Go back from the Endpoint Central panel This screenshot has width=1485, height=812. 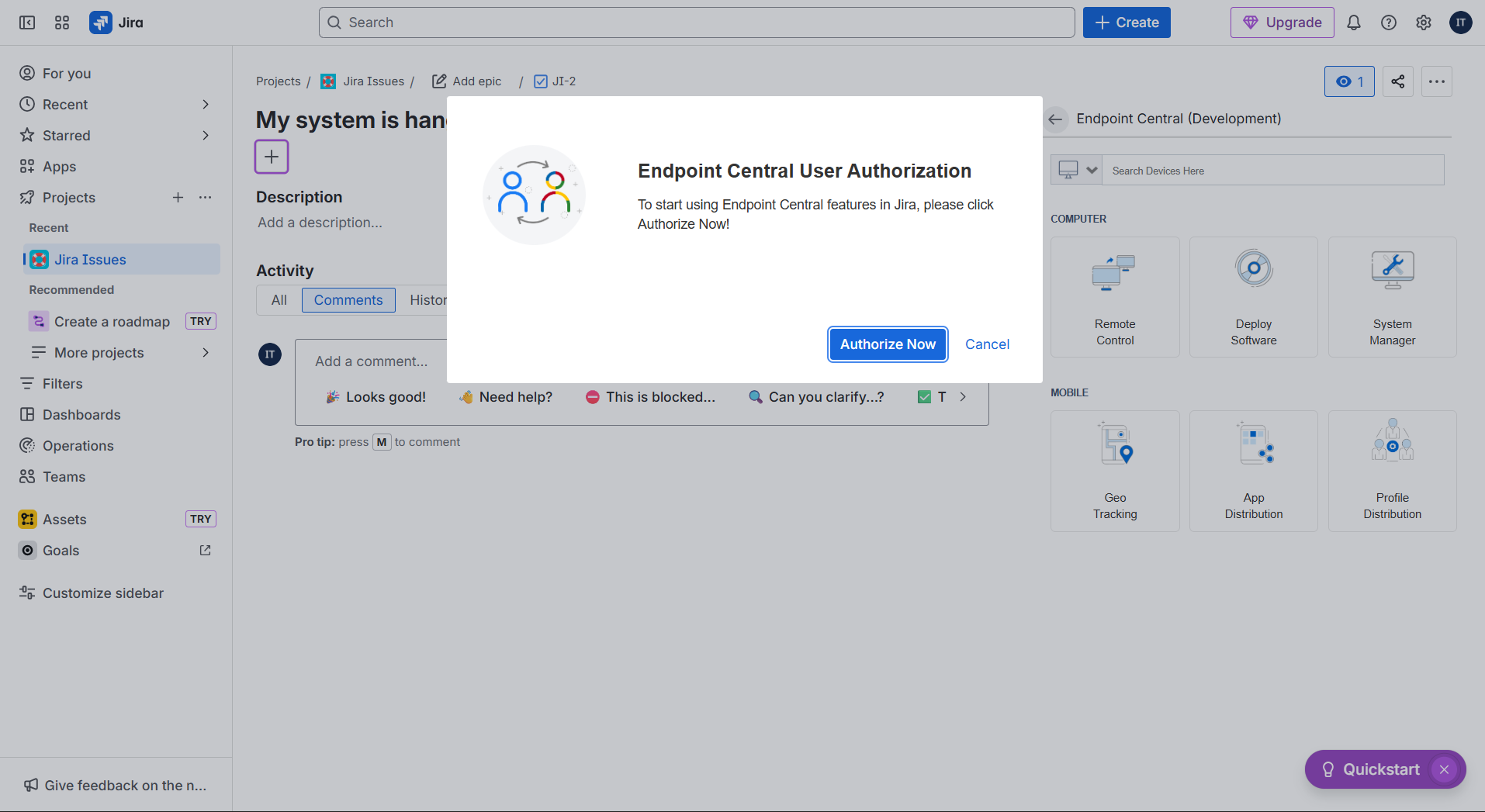coord(1055,119)
